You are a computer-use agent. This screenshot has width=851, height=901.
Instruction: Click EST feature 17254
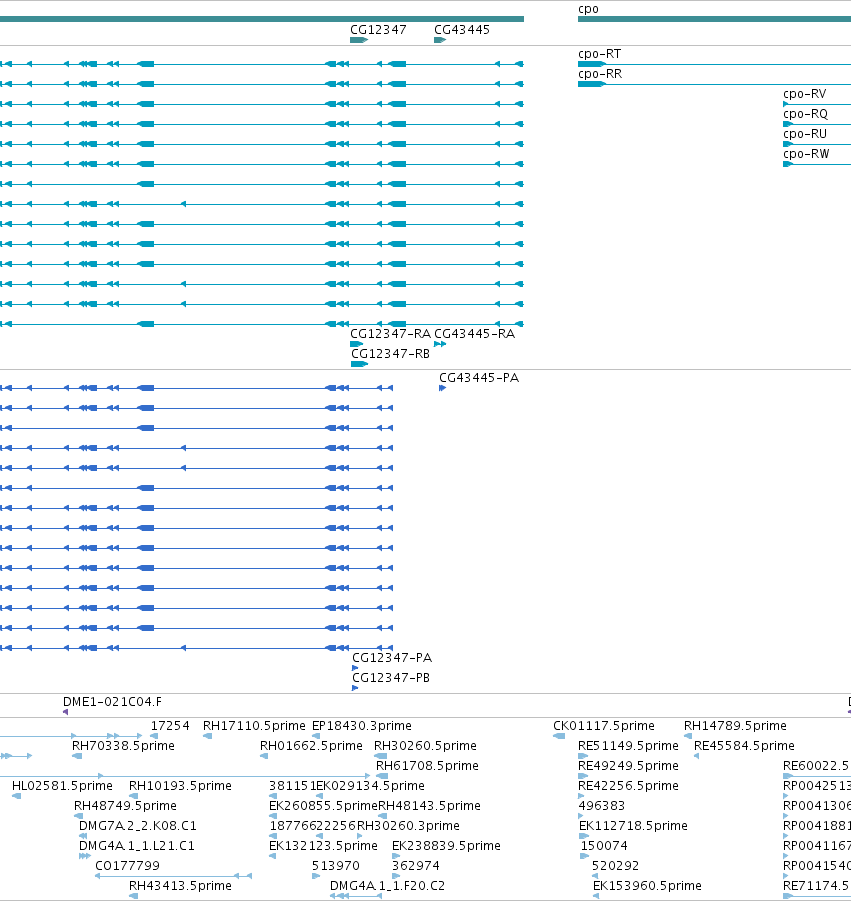pos(170,726)
